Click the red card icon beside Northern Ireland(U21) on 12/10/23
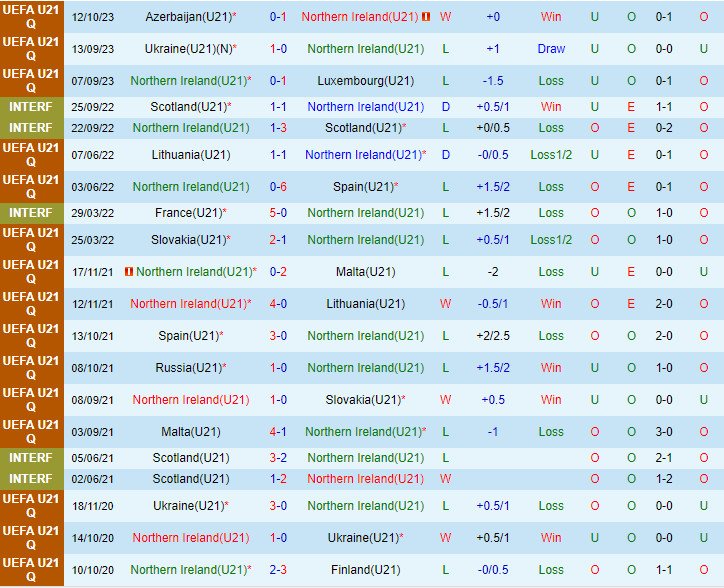This screenshot has height=588, width=724. 426,17
